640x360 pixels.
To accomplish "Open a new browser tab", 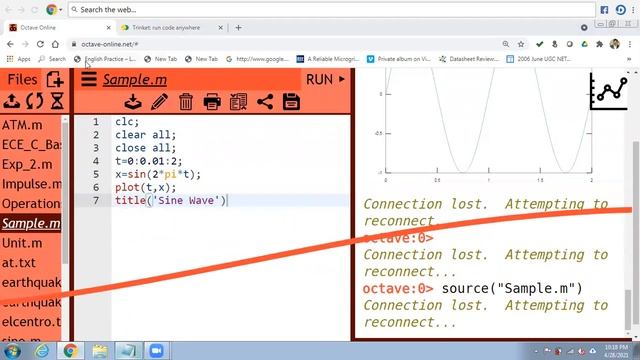I will [x=238, y=28].
